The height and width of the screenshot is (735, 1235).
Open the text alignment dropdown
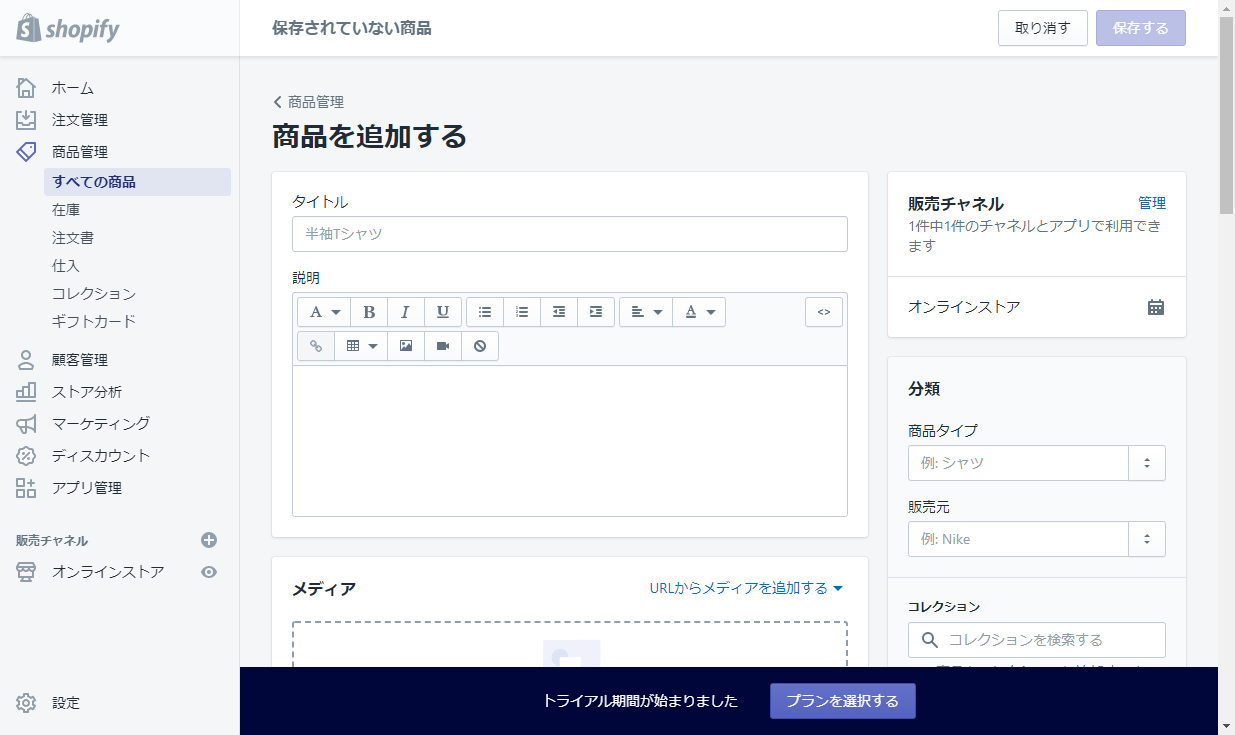[646, 312]
